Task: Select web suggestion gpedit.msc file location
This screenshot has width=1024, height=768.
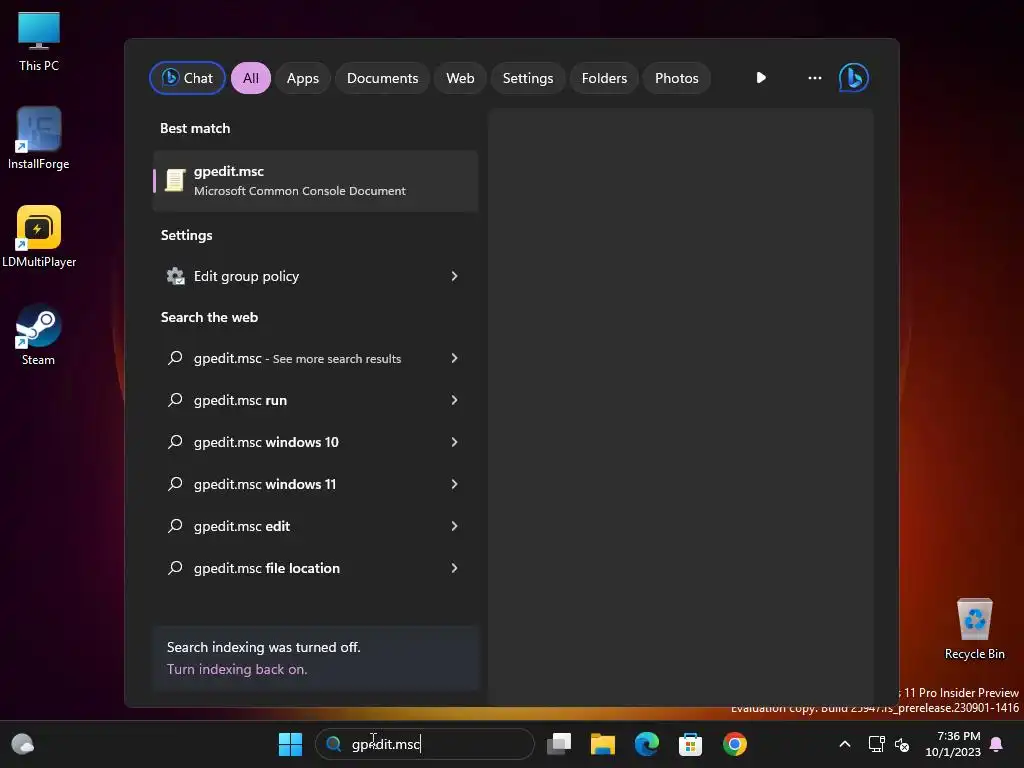Action: coord(315,568)
